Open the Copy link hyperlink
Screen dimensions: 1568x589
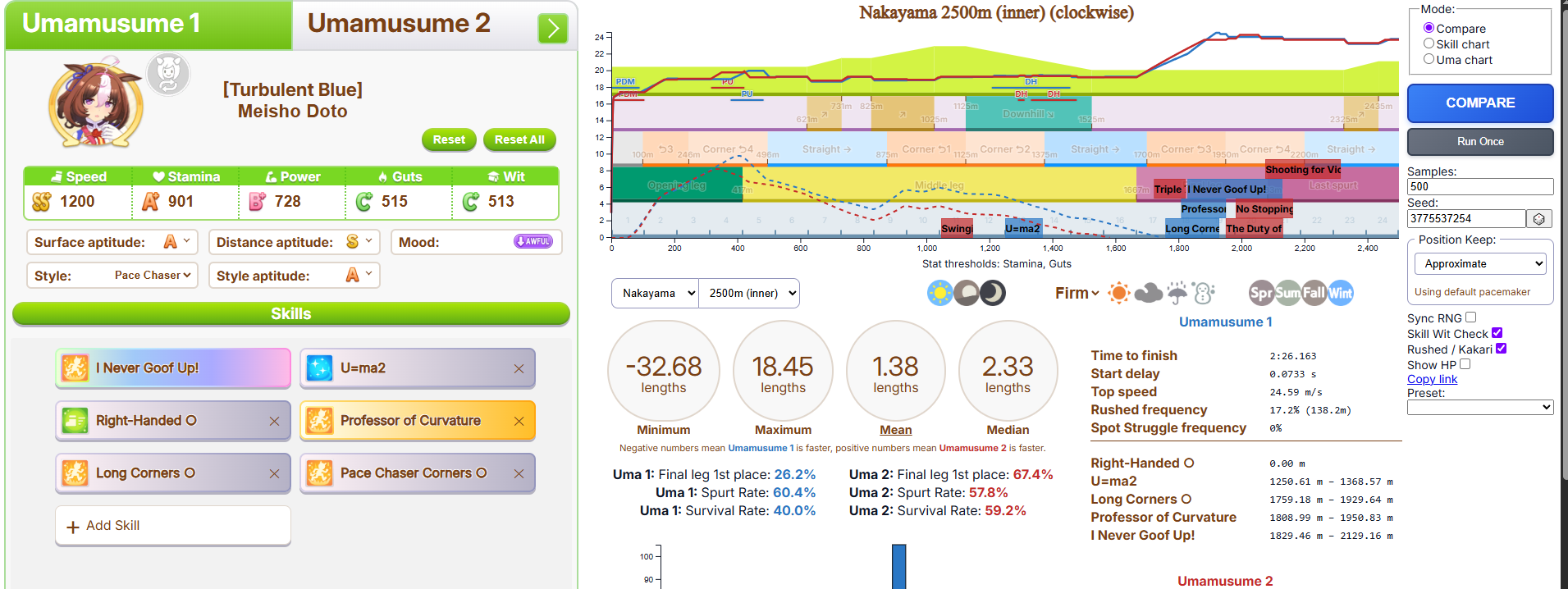pyautogui.click(x=1432, y=379)
